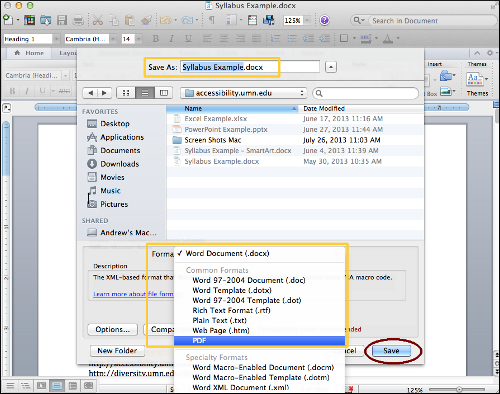Select PDF from format list
The image size is (500, 394).
(x=259, y=341)
